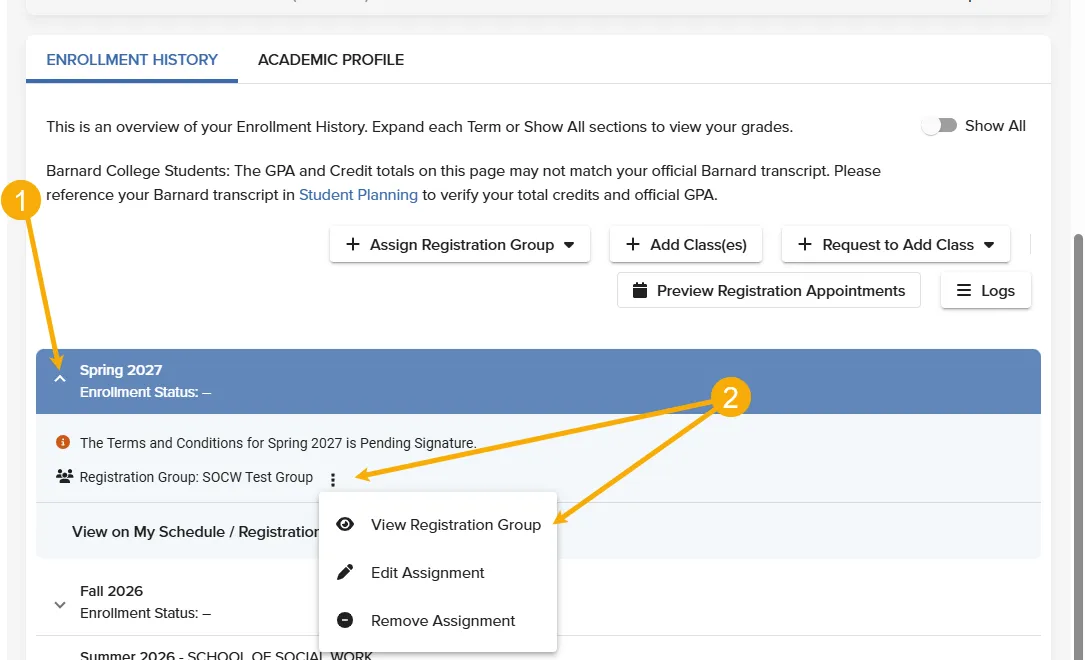Open Assign Registration Group dropdown
Image resolution: width=1085 pixels, height=660 pixels.
[x=459, y=244]
